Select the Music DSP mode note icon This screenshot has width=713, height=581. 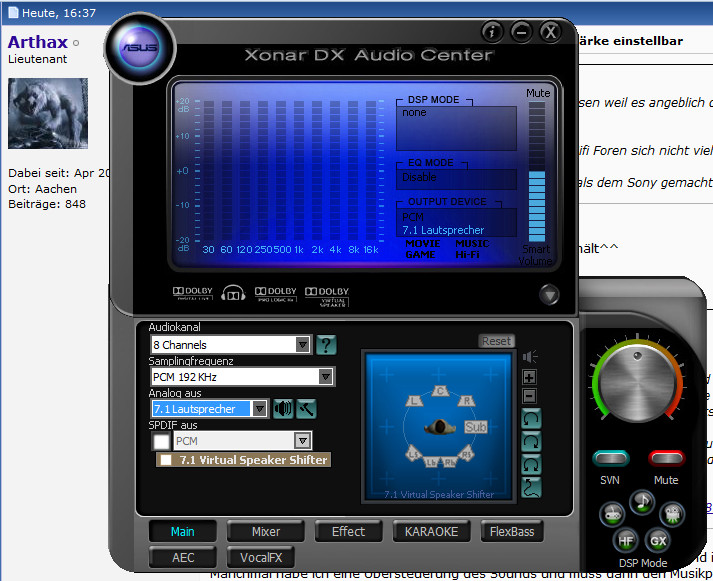[642, 501]
